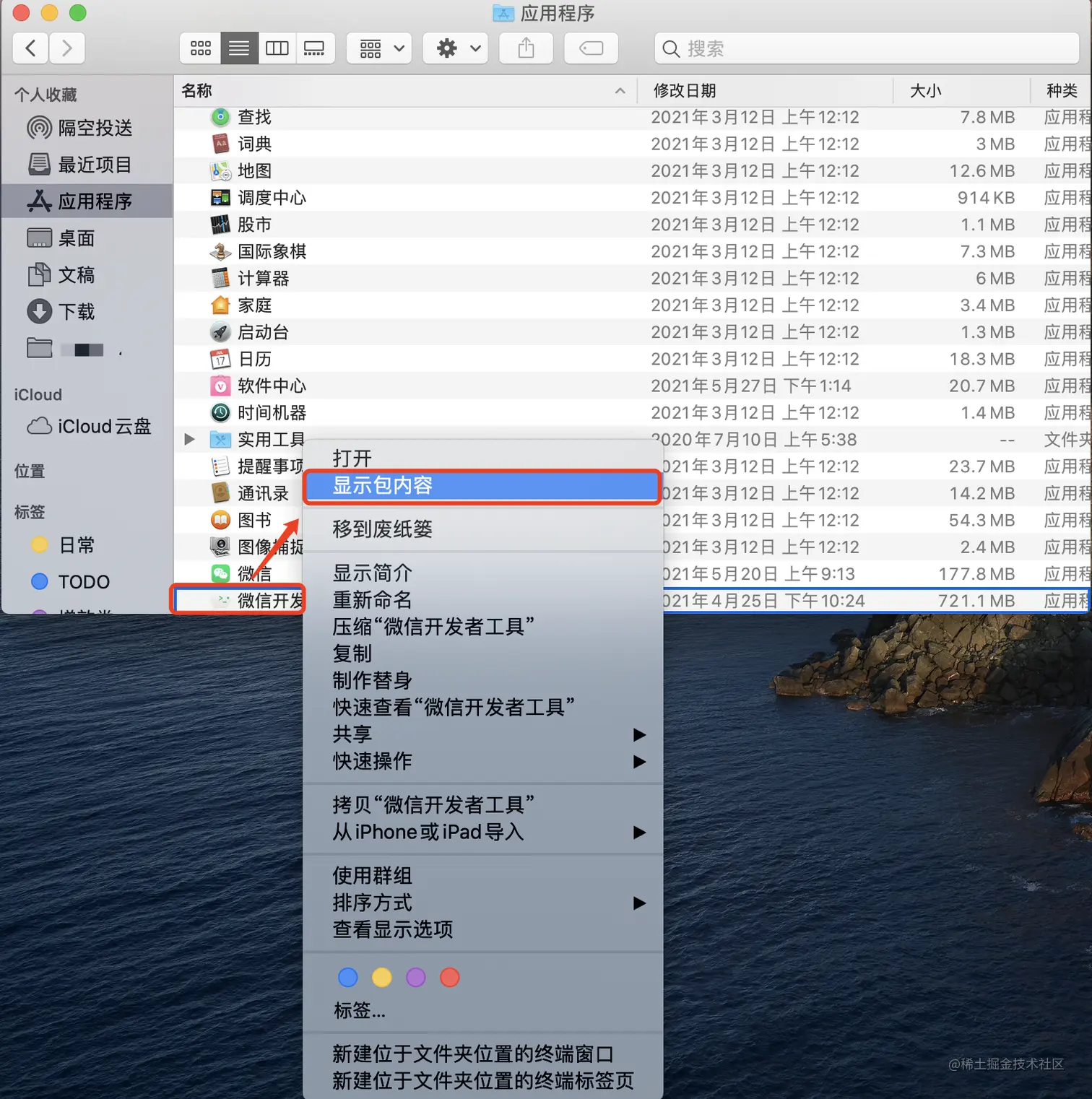
Task: Choose 重新命名 in context menu
Action: pos(482,600)
